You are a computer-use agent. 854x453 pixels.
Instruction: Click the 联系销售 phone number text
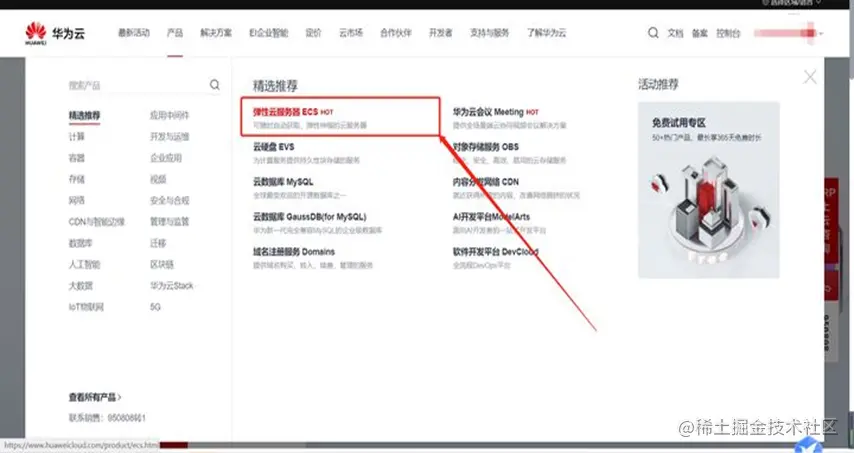tap(107, 418)
